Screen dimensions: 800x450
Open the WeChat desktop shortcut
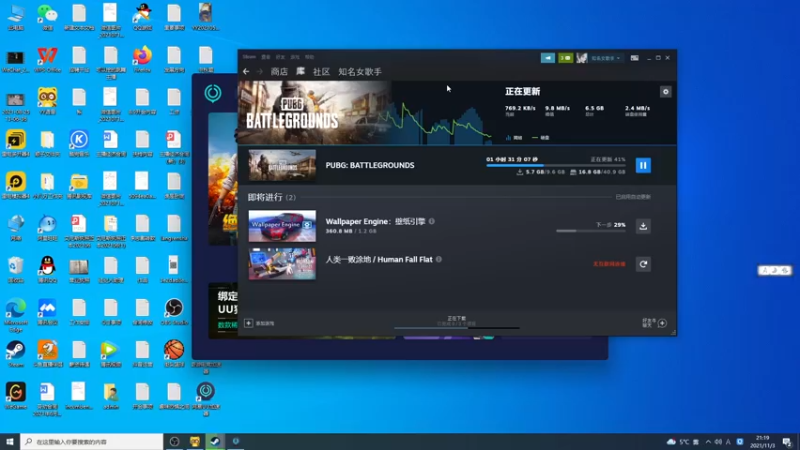coord(47,17)
